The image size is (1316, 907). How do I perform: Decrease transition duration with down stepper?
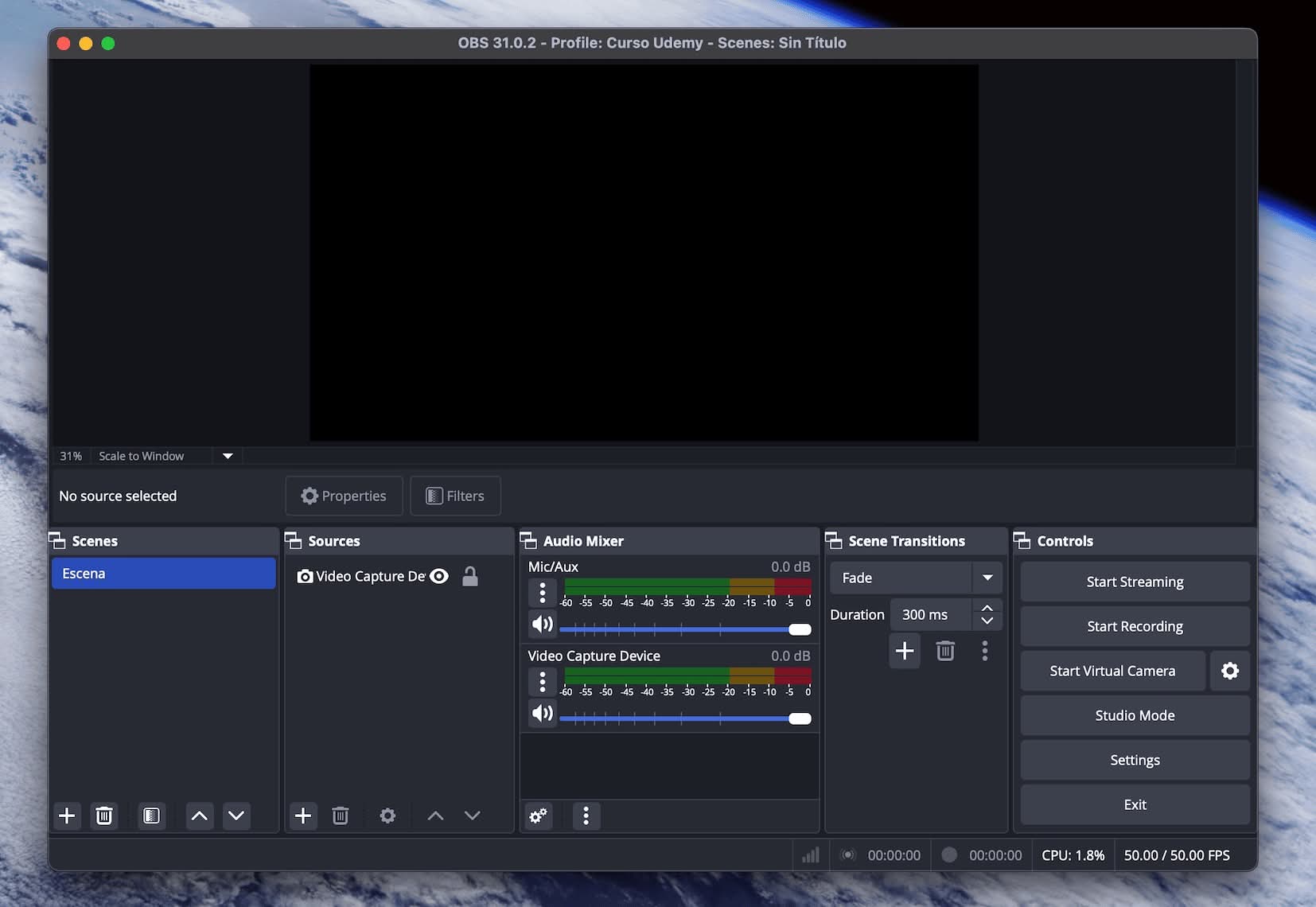pos(987,621)
